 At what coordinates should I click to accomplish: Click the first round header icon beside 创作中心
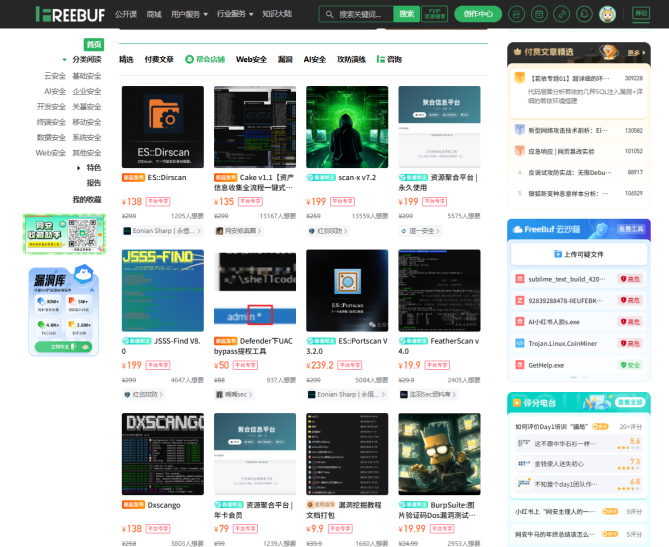[x=517, y=14]
